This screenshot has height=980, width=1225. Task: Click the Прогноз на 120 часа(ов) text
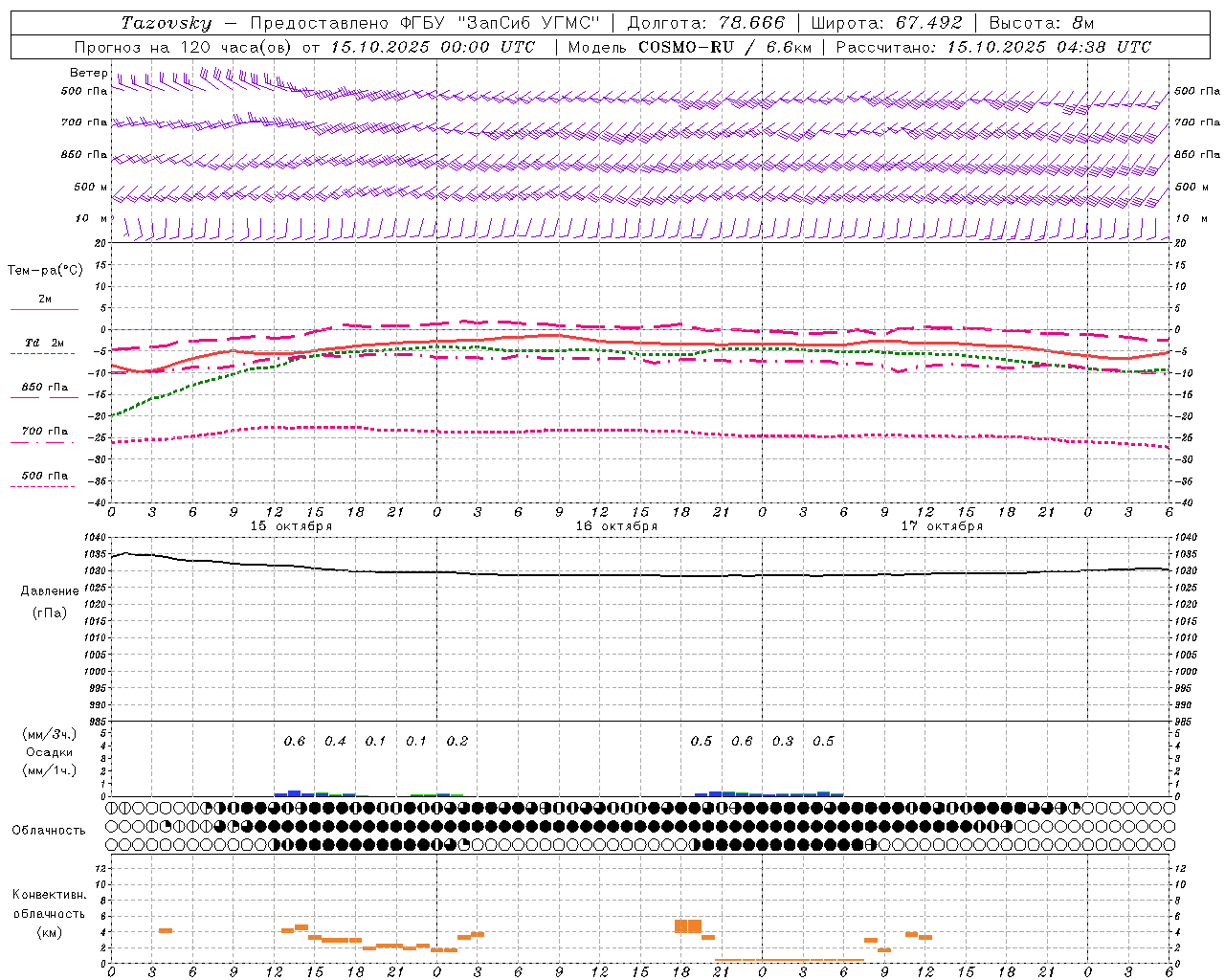coord(185,47)
